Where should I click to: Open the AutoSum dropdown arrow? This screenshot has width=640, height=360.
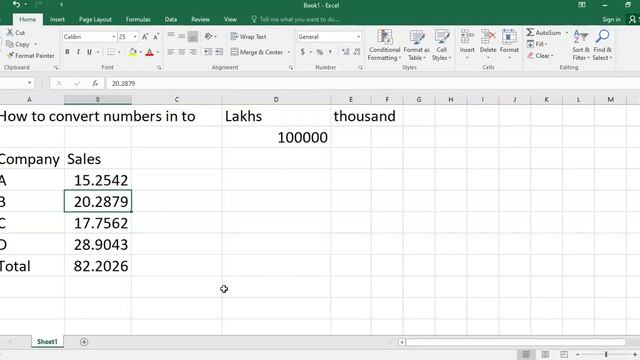567,33
